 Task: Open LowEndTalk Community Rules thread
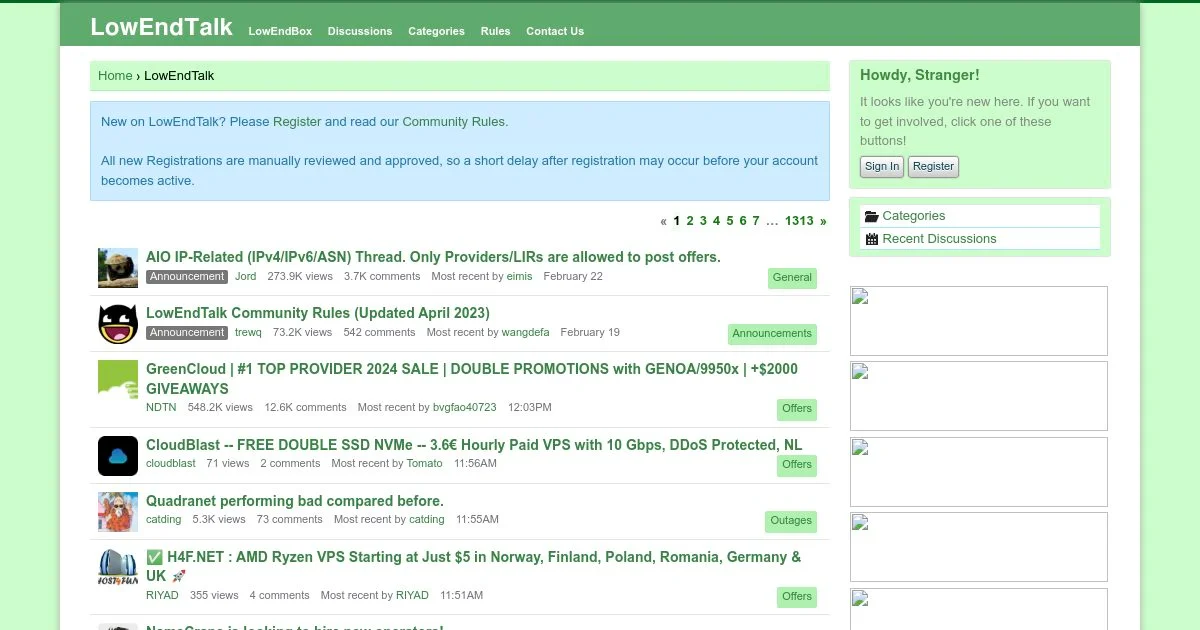(318, 313)
